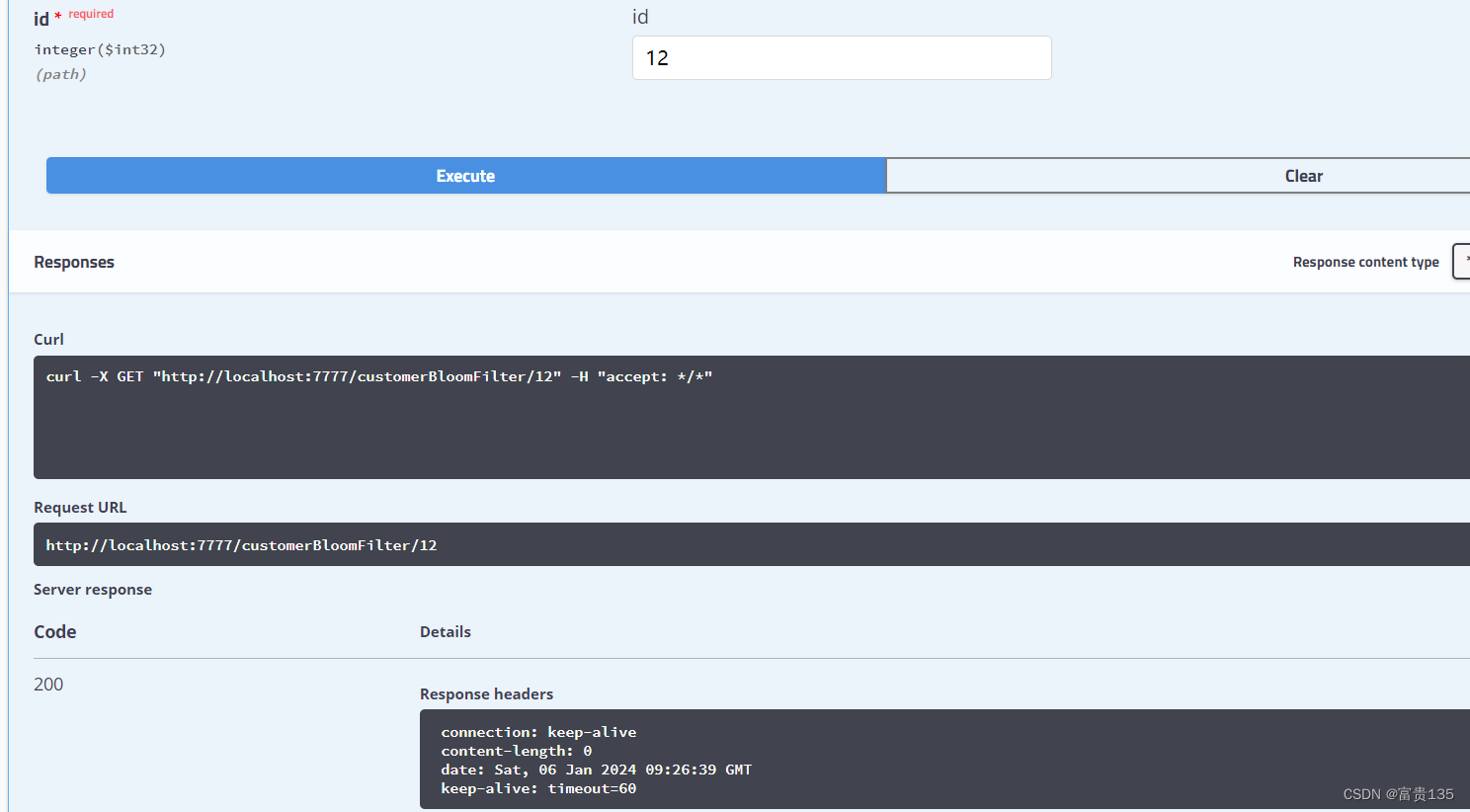Click the 'keep-alive: timeout=60' header line
Screen dimensions: 1470x812
(538, 788)
